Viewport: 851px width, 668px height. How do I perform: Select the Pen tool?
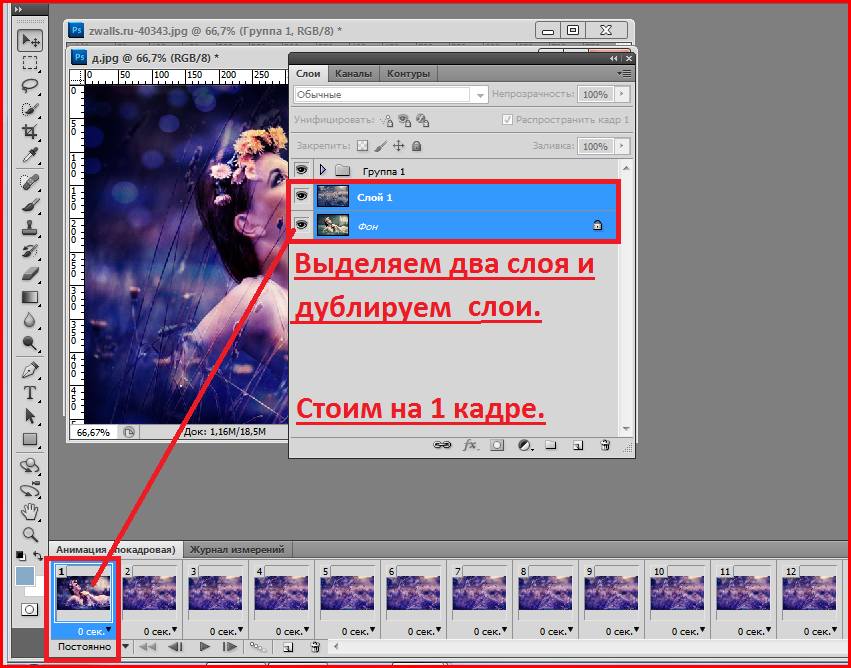(30, 370)
